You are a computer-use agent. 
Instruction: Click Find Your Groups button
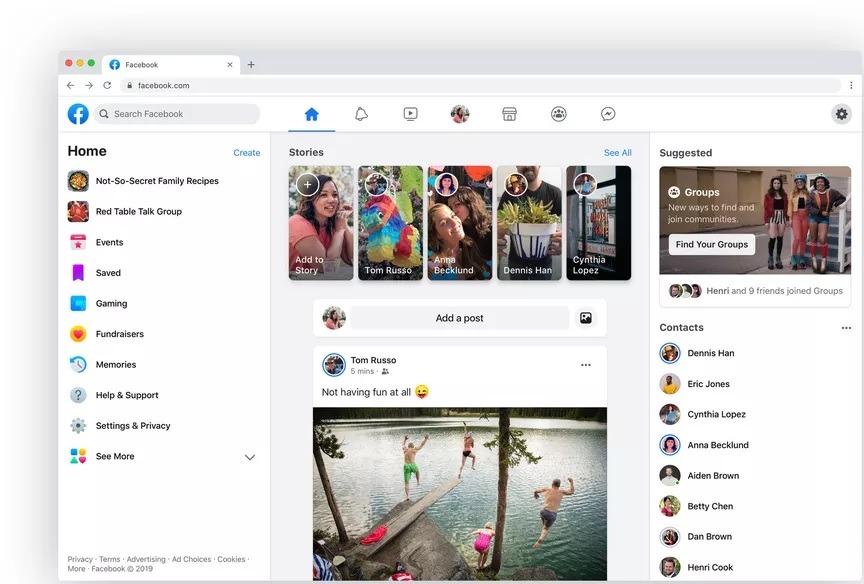pos(712,244)
